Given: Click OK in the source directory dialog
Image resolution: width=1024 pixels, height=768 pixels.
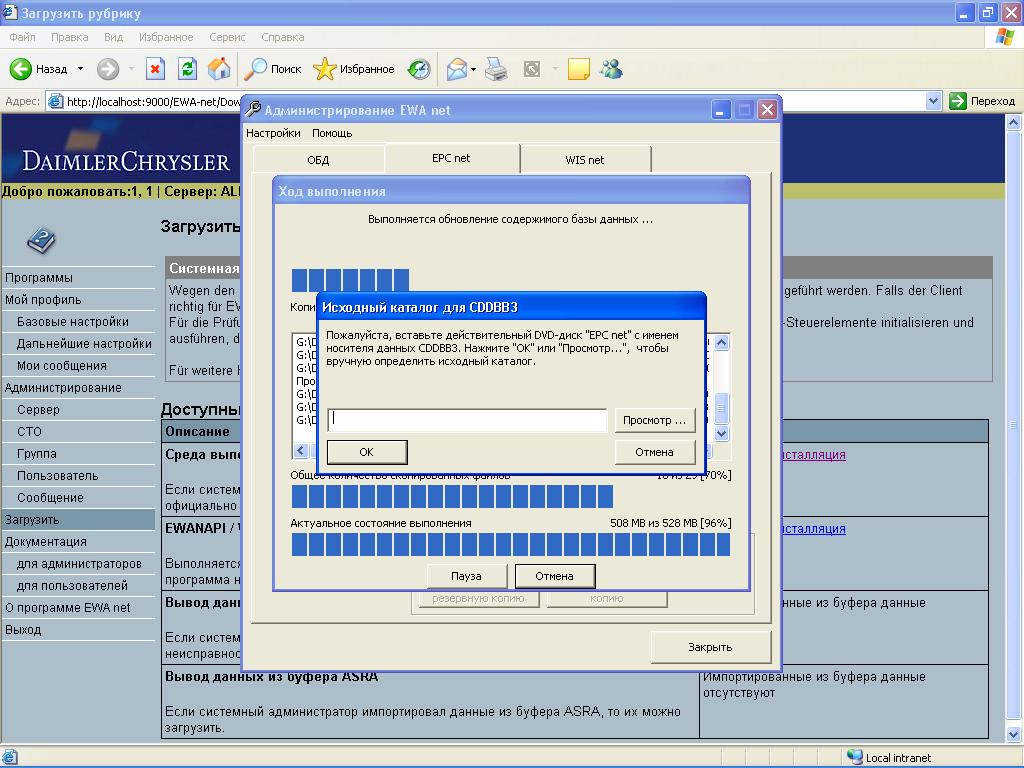Looking at the screenshot, I should click(x=366, y=452).
